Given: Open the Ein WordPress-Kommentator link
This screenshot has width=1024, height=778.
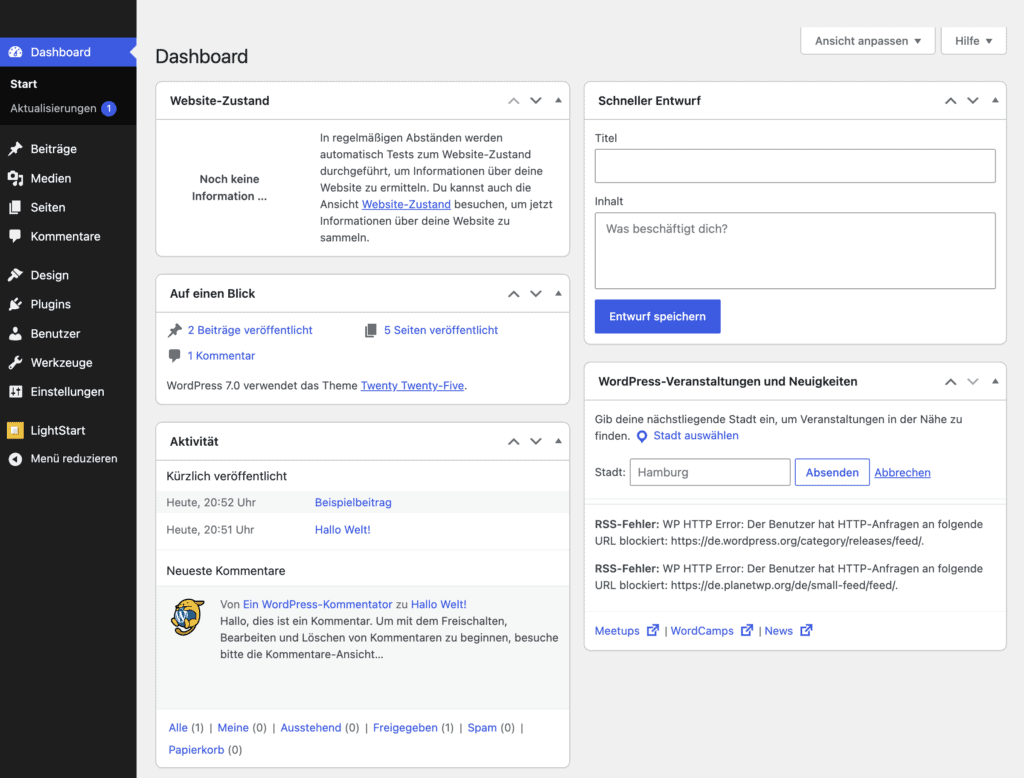Looking at the screenshot, I should 317,605.
